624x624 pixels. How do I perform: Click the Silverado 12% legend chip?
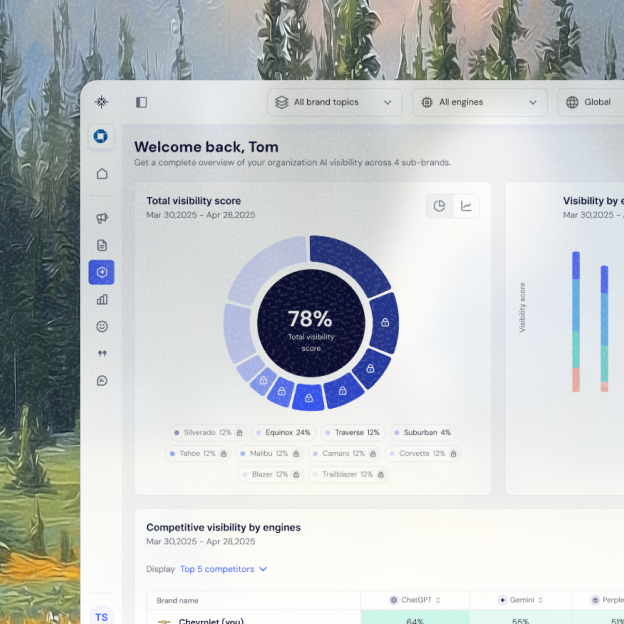(209, 433)
